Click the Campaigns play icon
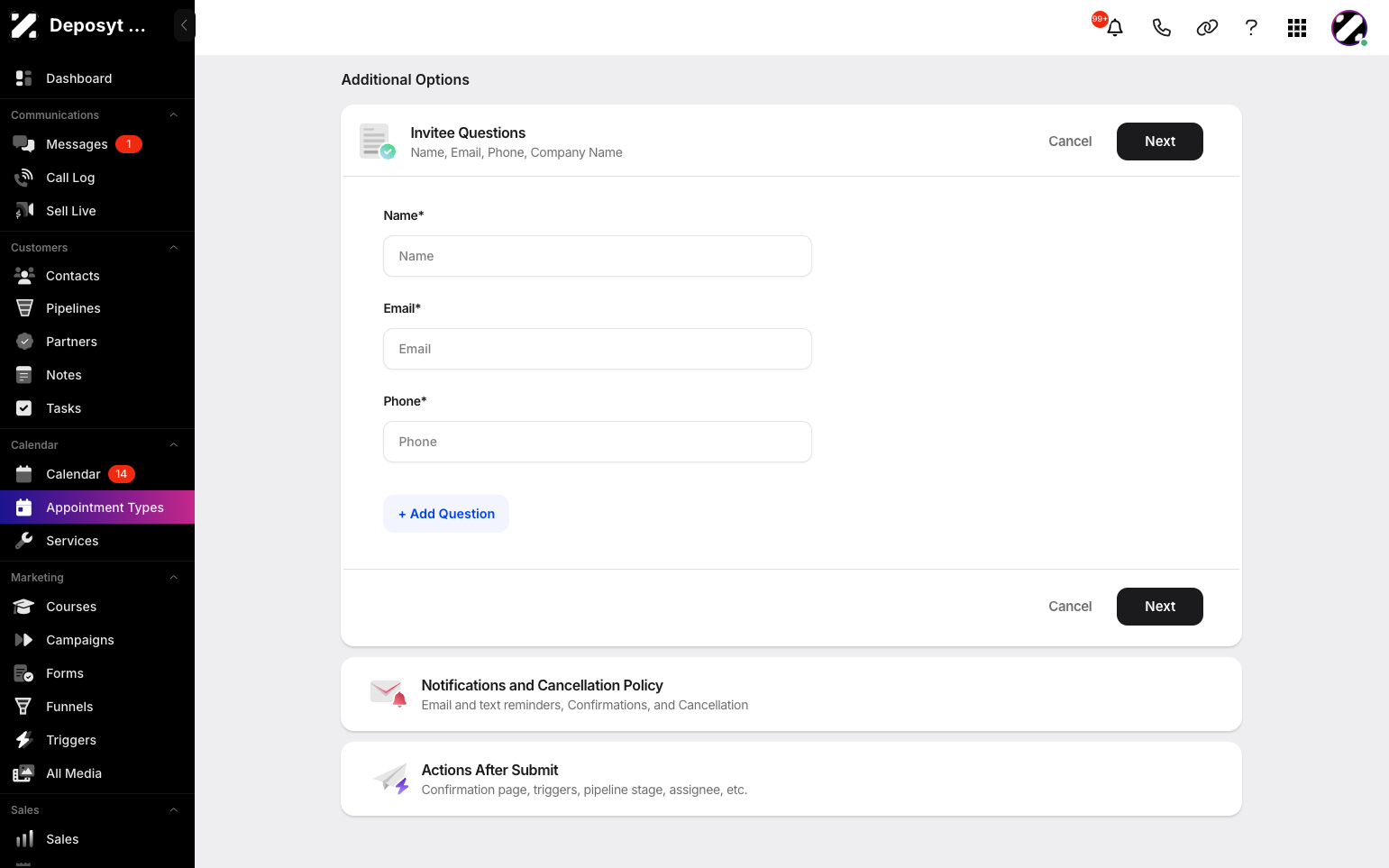Image resolution: width=1389 pixels, height=868 pixels. [x=24, y=640]
